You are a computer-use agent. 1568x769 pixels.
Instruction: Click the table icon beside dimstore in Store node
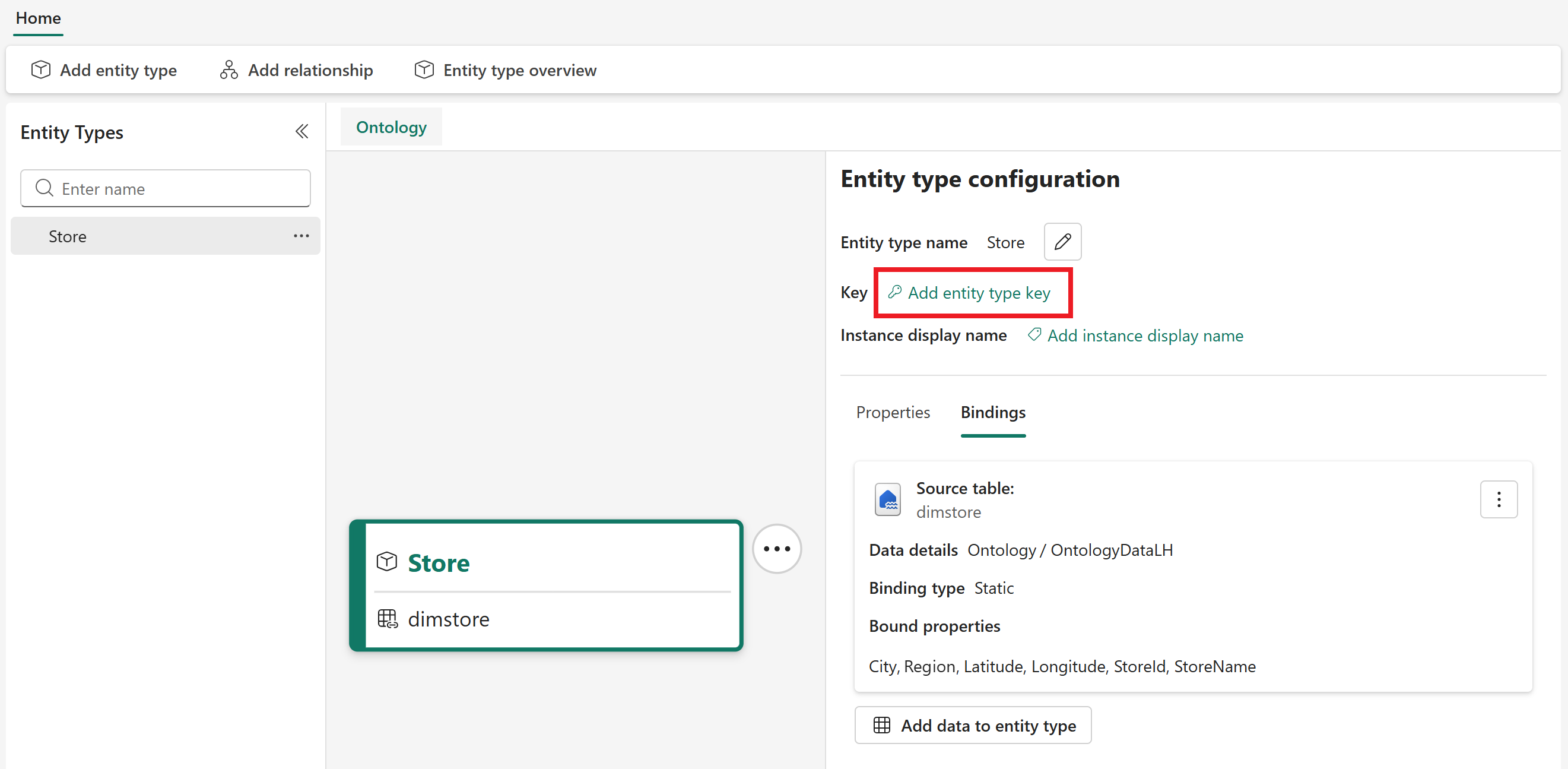pos(386,619)
